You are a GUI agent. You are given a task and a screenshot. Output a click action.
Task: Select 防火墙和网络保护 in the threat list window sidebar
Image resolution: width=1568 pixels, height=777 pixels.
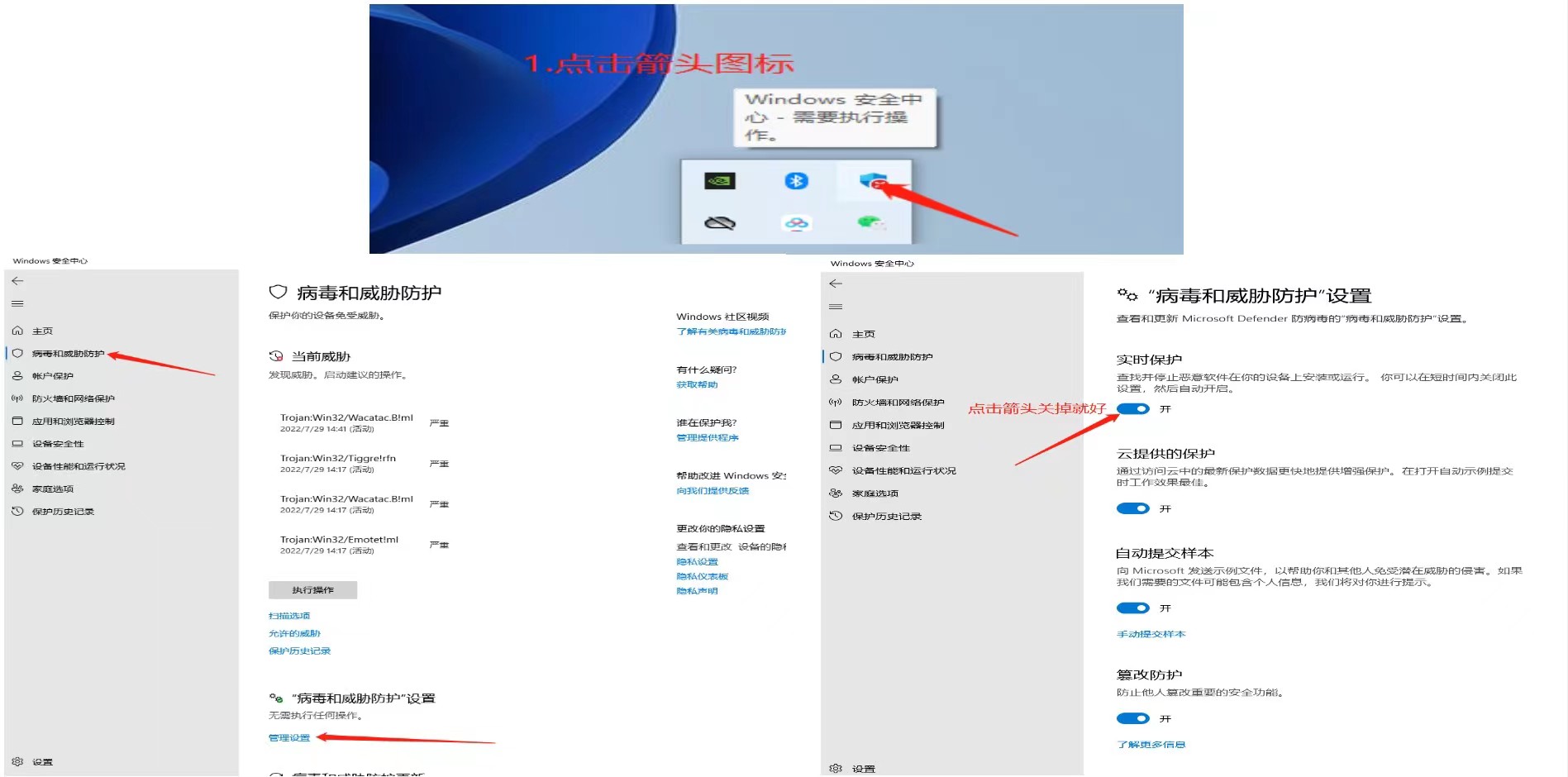click(73, 398)
